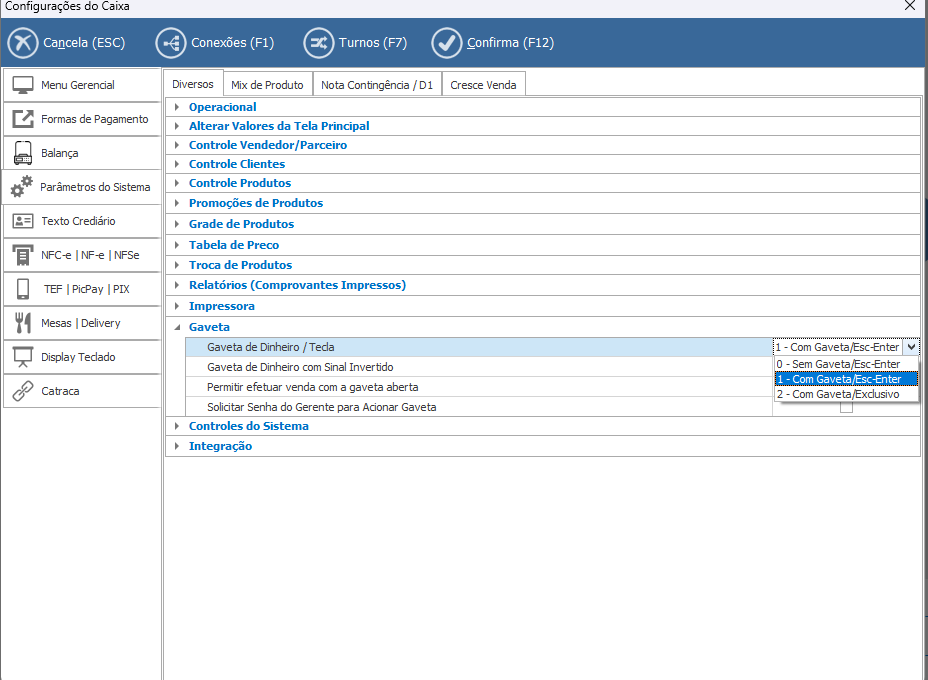Choose option 2 - Com Gaveta/Exclusivo

(x=838, y=394)
